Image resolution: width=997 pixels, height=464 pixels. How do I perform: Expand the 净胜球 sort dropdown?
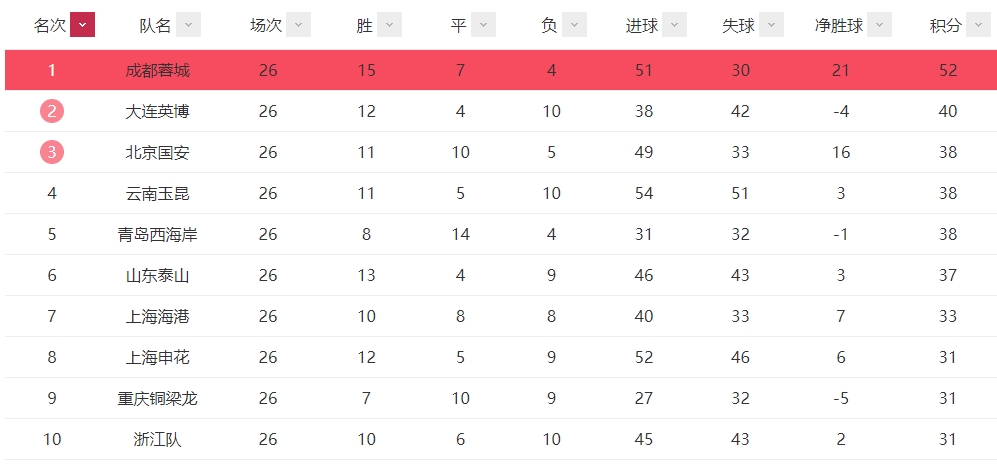[879, 25]
